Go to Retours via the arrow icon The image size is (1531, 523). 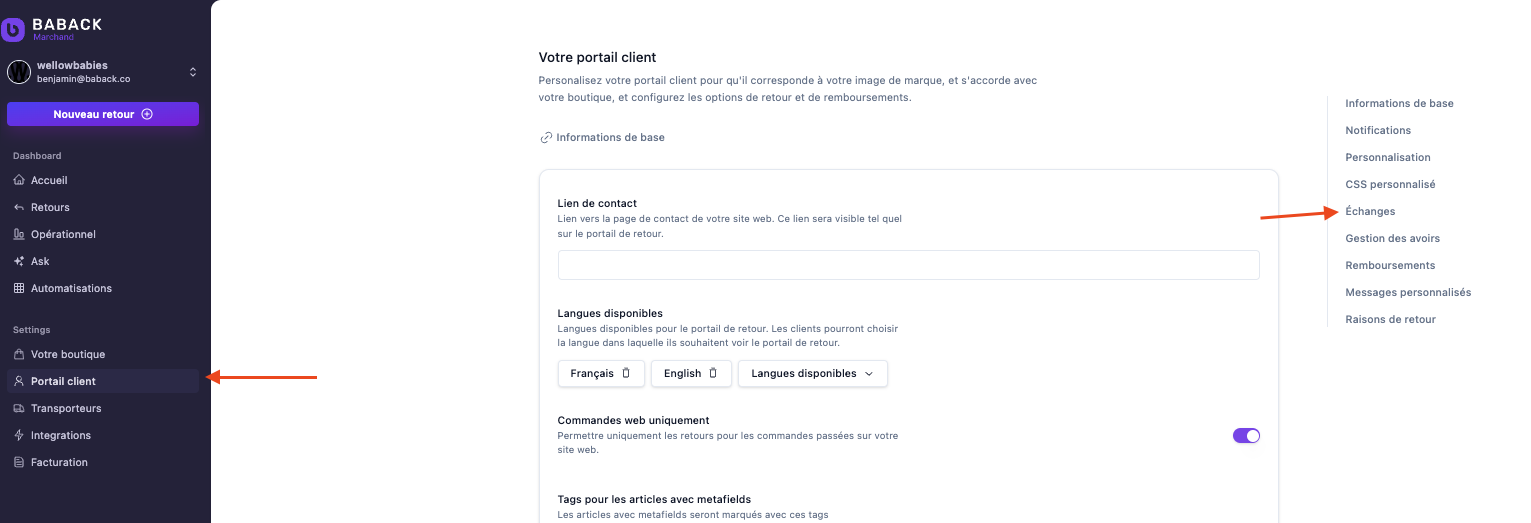coord(19,208)
